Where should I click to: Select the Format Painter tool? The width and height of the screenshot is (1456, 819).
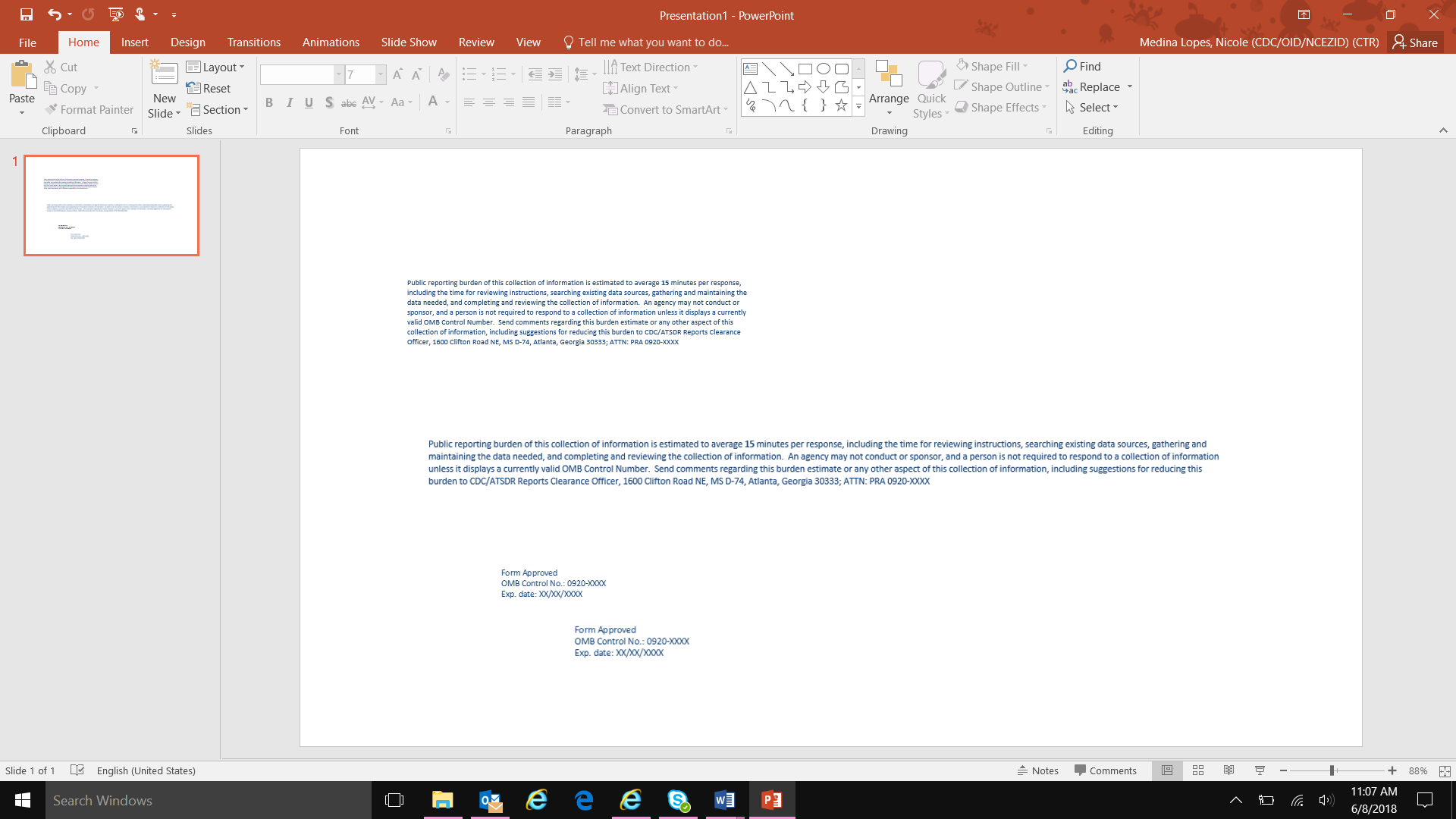(89, 110)
